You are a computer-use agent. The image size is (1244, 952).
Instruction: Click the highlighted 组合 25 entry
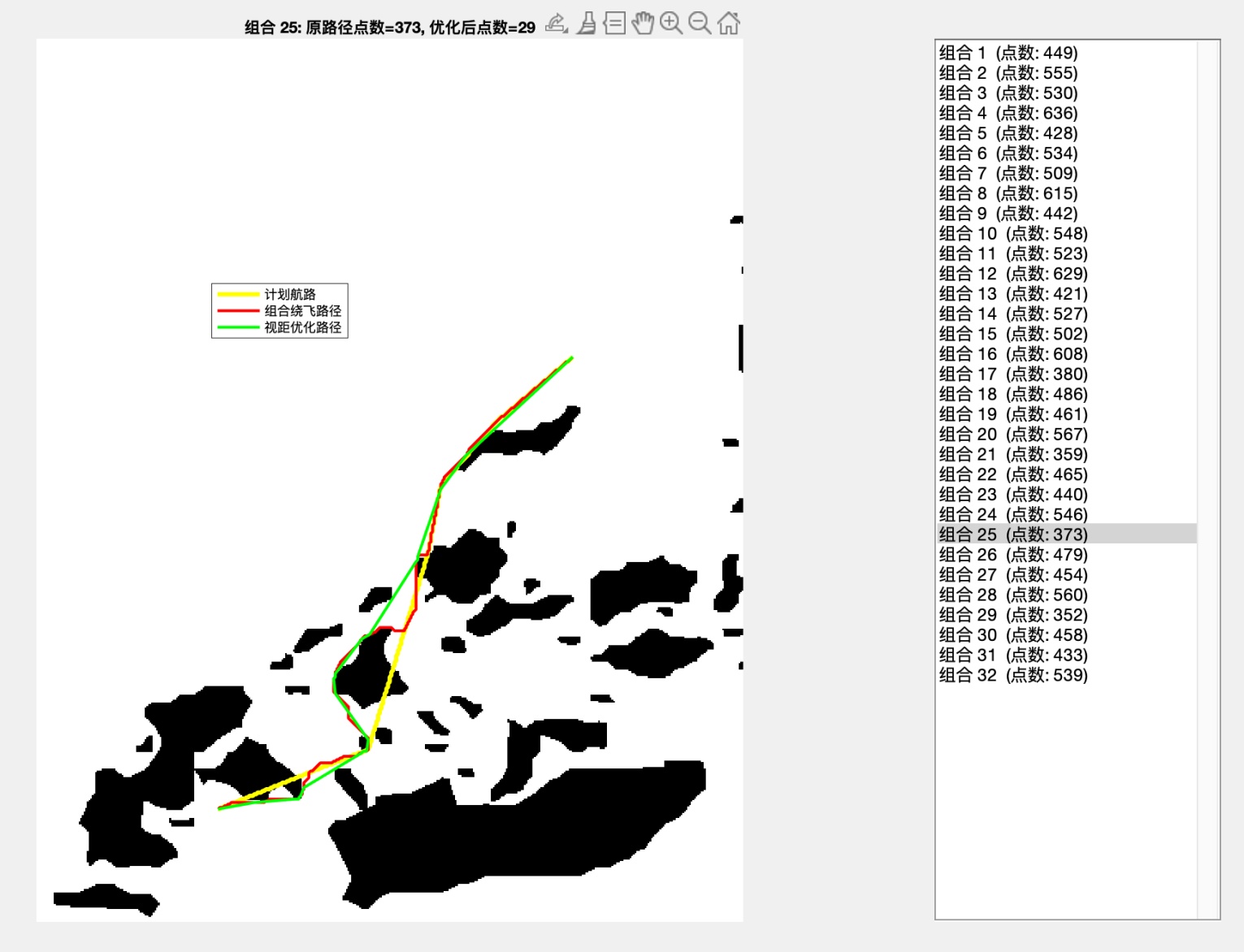1012,534
